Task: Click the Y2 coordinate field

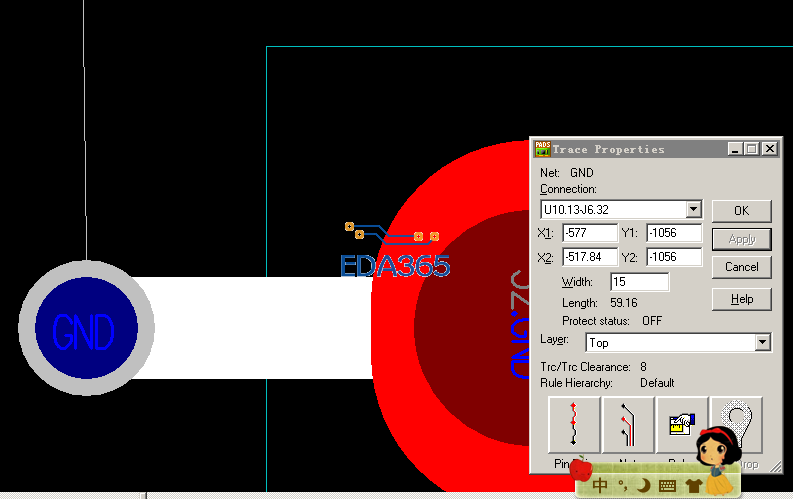Action: click(x=674, y=256)
